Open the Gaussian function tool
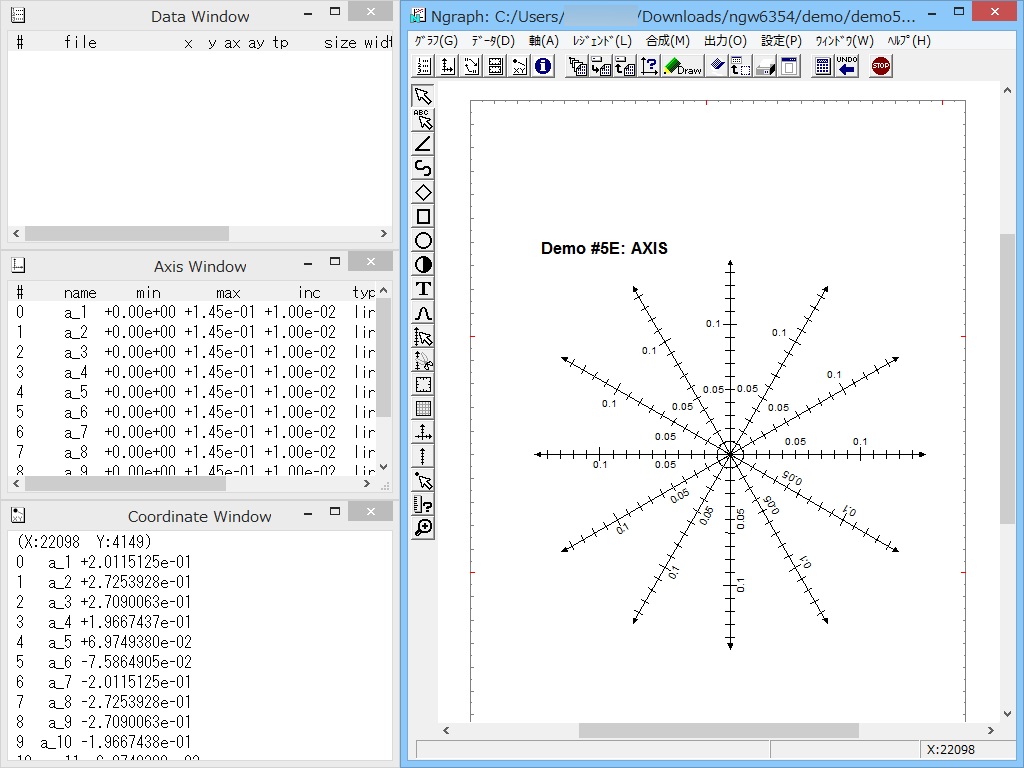Screen dimensions: 1024x768 [x=421, y=312]
